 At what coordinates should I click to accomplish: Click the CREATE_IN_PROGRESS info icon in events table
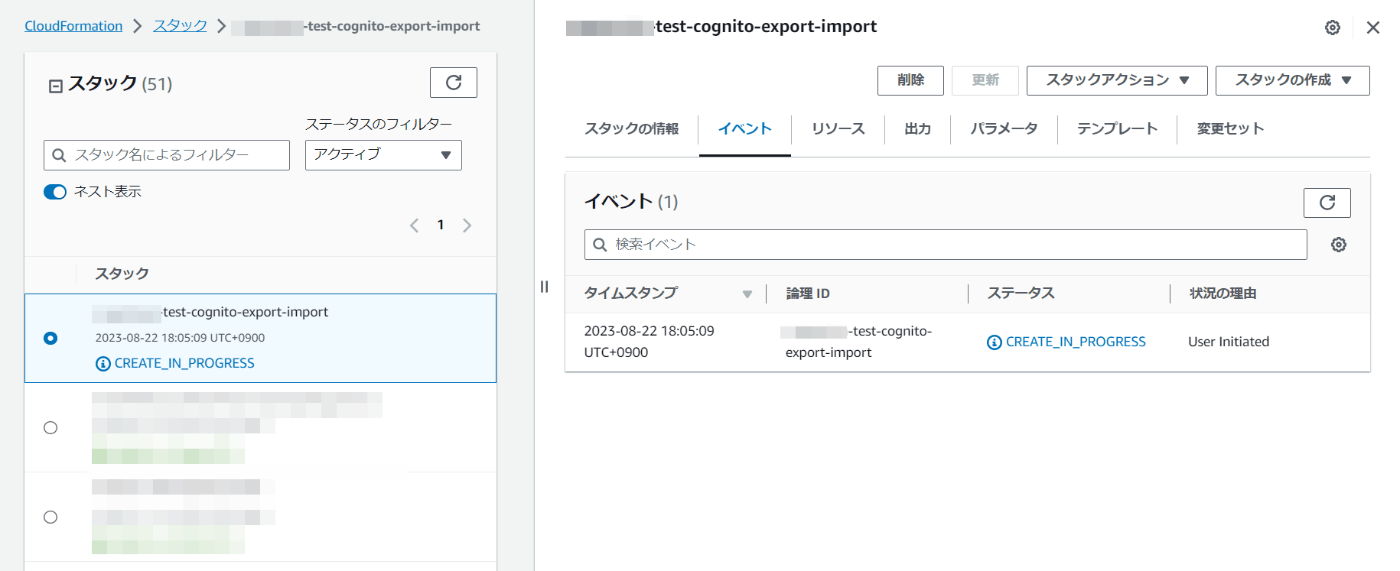(994, 342)
